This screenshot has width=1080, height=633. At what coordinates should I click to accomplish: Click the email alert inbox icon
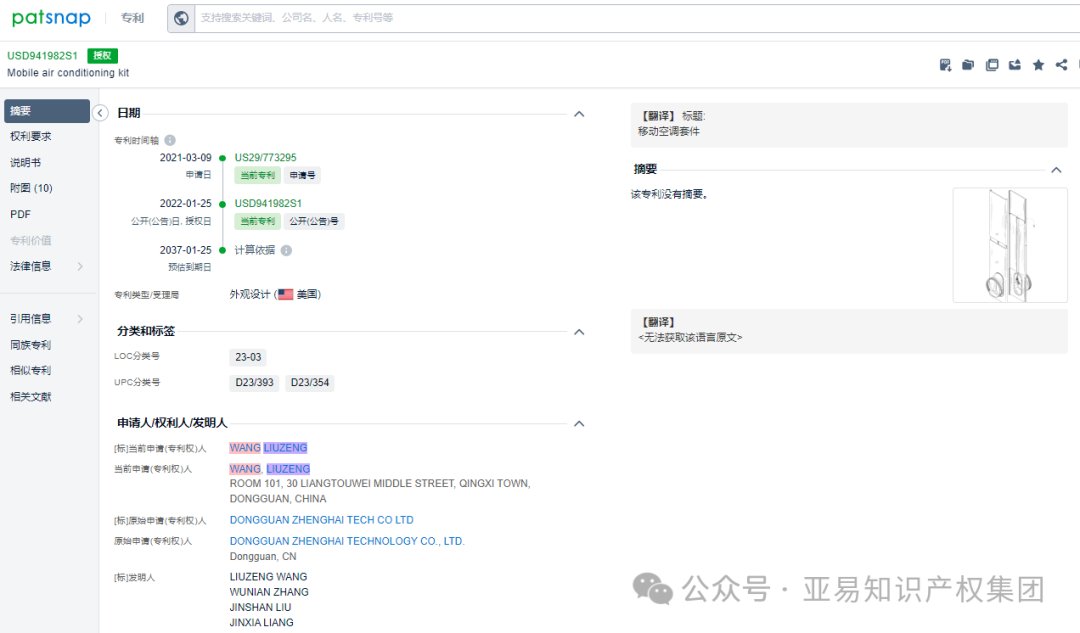tap(1015, 65)
